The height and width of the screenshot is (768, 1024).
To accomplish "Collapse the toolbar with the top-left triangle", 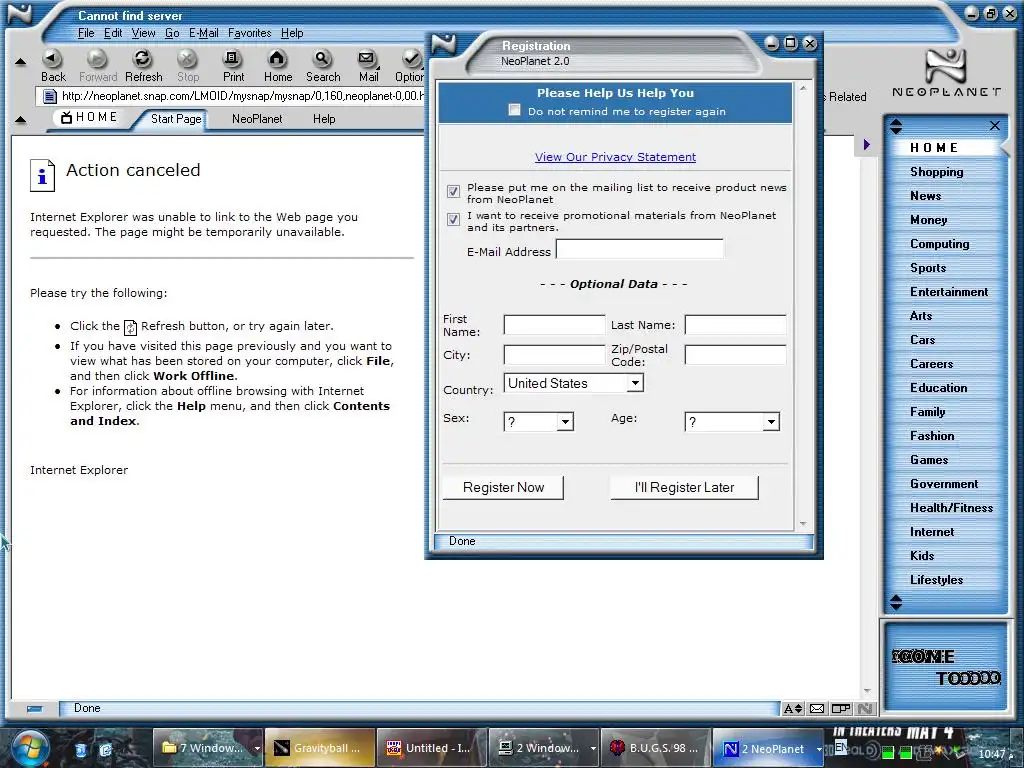I will (20, 62).
